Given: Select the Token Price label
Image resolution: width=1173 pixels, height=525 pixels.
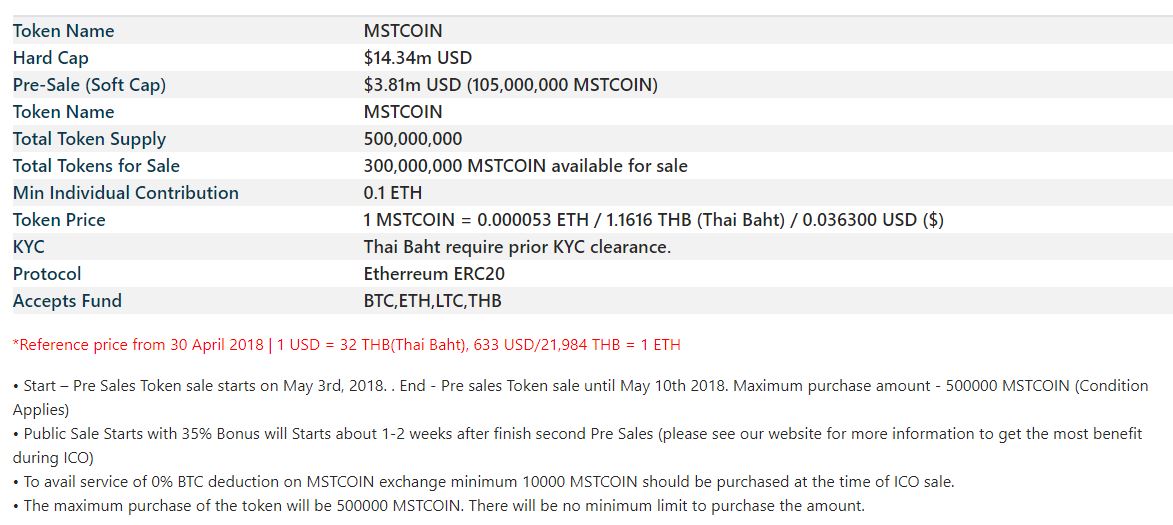Looking at the screenshot, I should (x=59, y=220).
